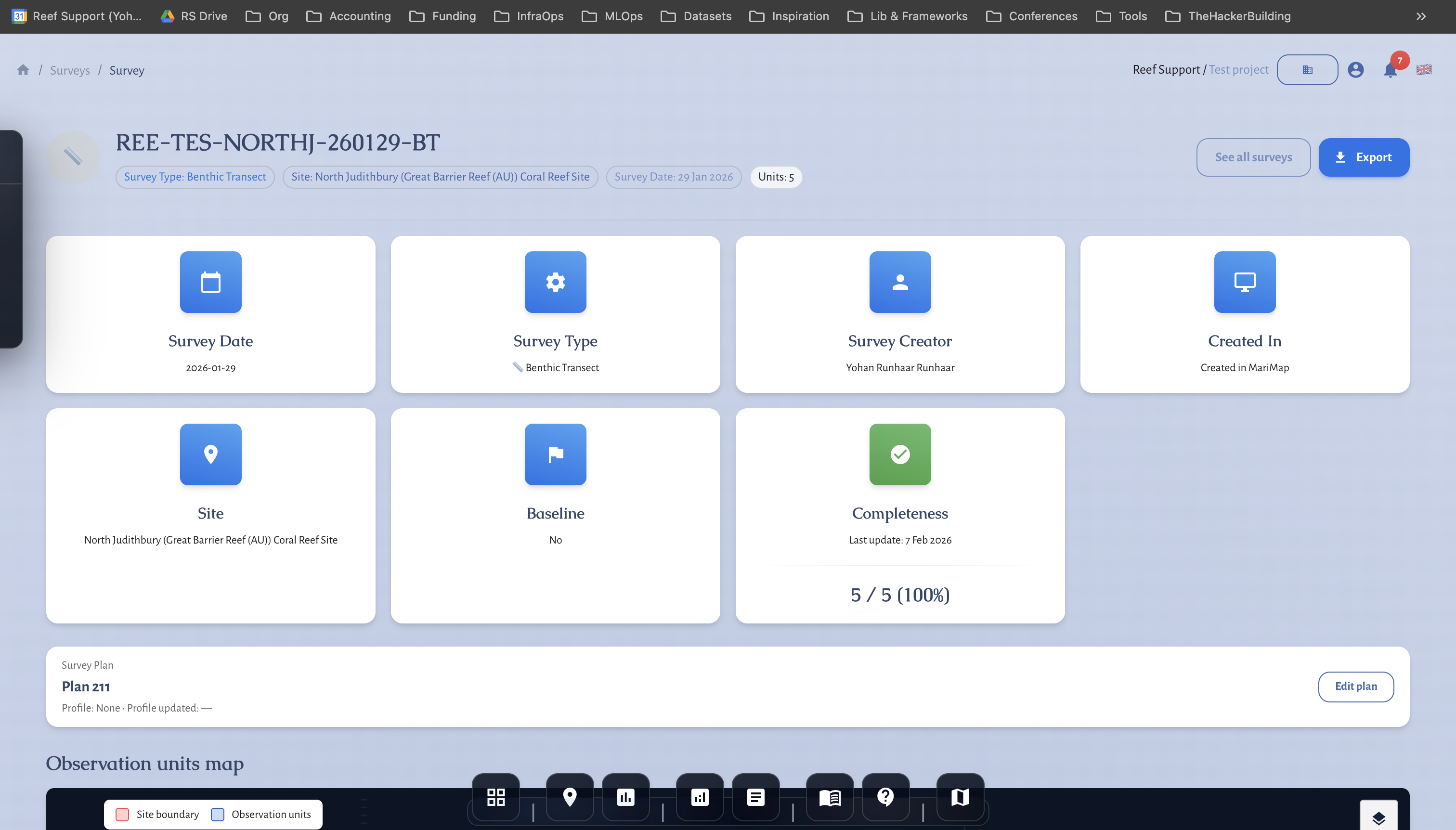1456x830 pixels.
Task: Click the Export button
Action: [x=1364, y=157]
